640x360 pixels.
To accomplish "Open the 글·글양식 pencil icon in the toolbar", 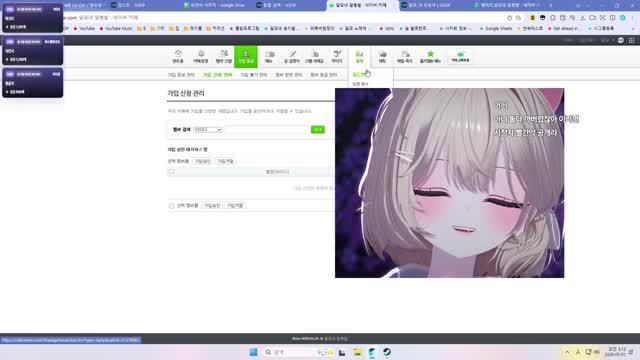I will (x=291, y=56).
